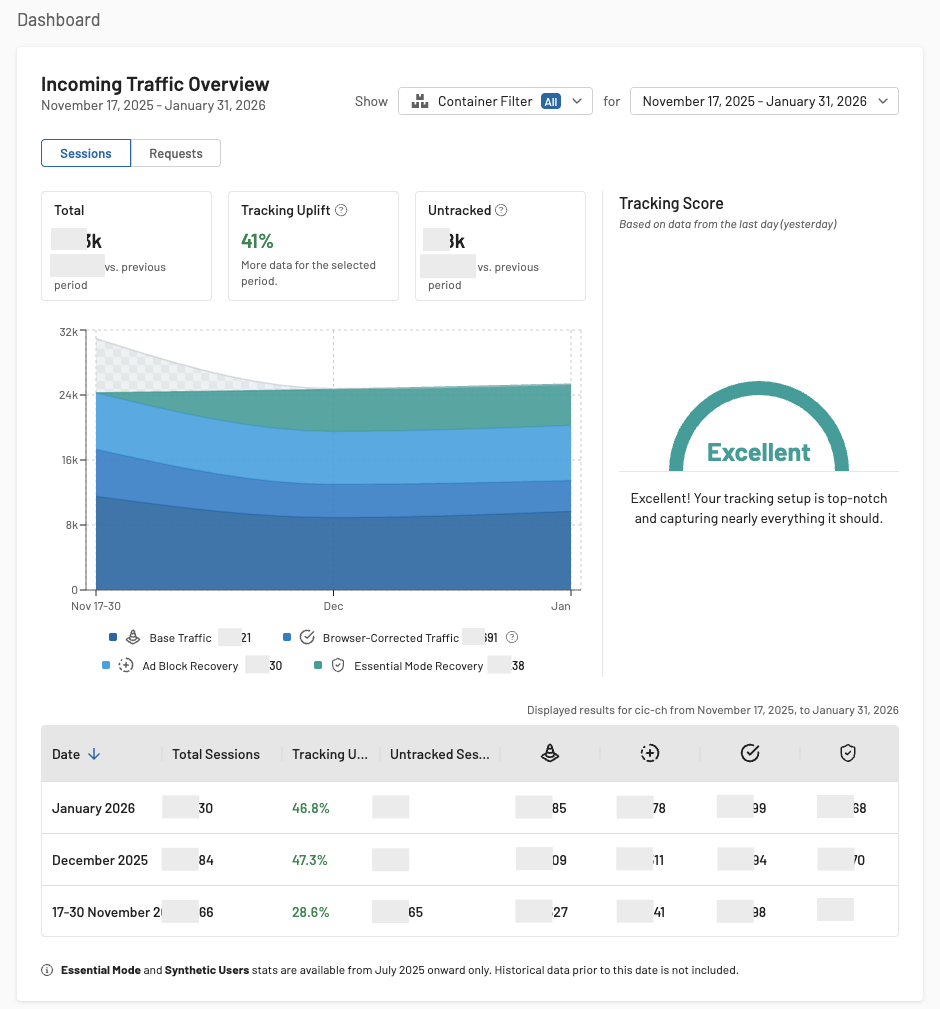Click the Tracking Uplift help icon
This screenshot has height=1009, width=940.
pos(341,211)
